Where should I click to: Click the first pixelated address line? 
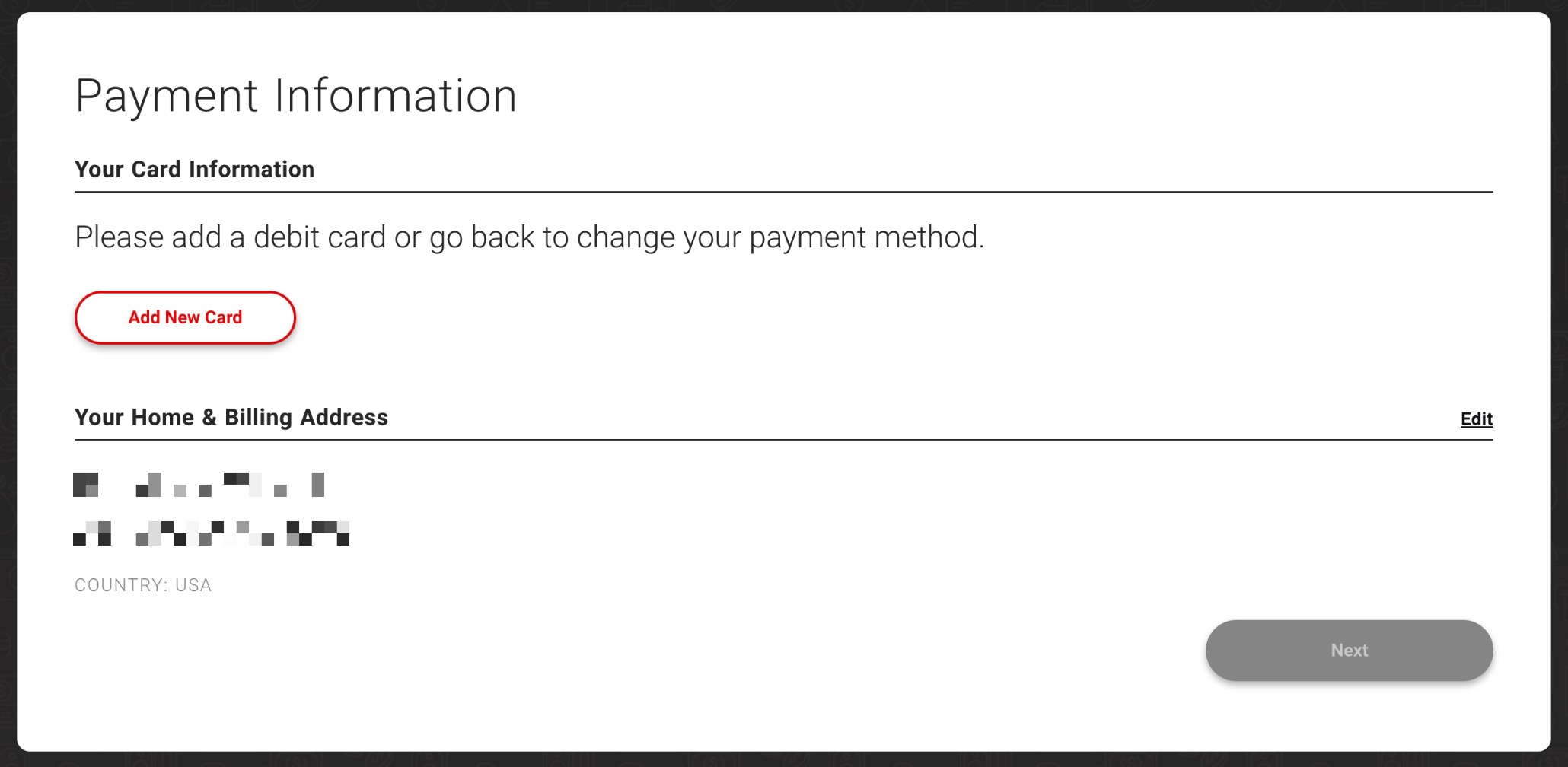tap(199, 485)
